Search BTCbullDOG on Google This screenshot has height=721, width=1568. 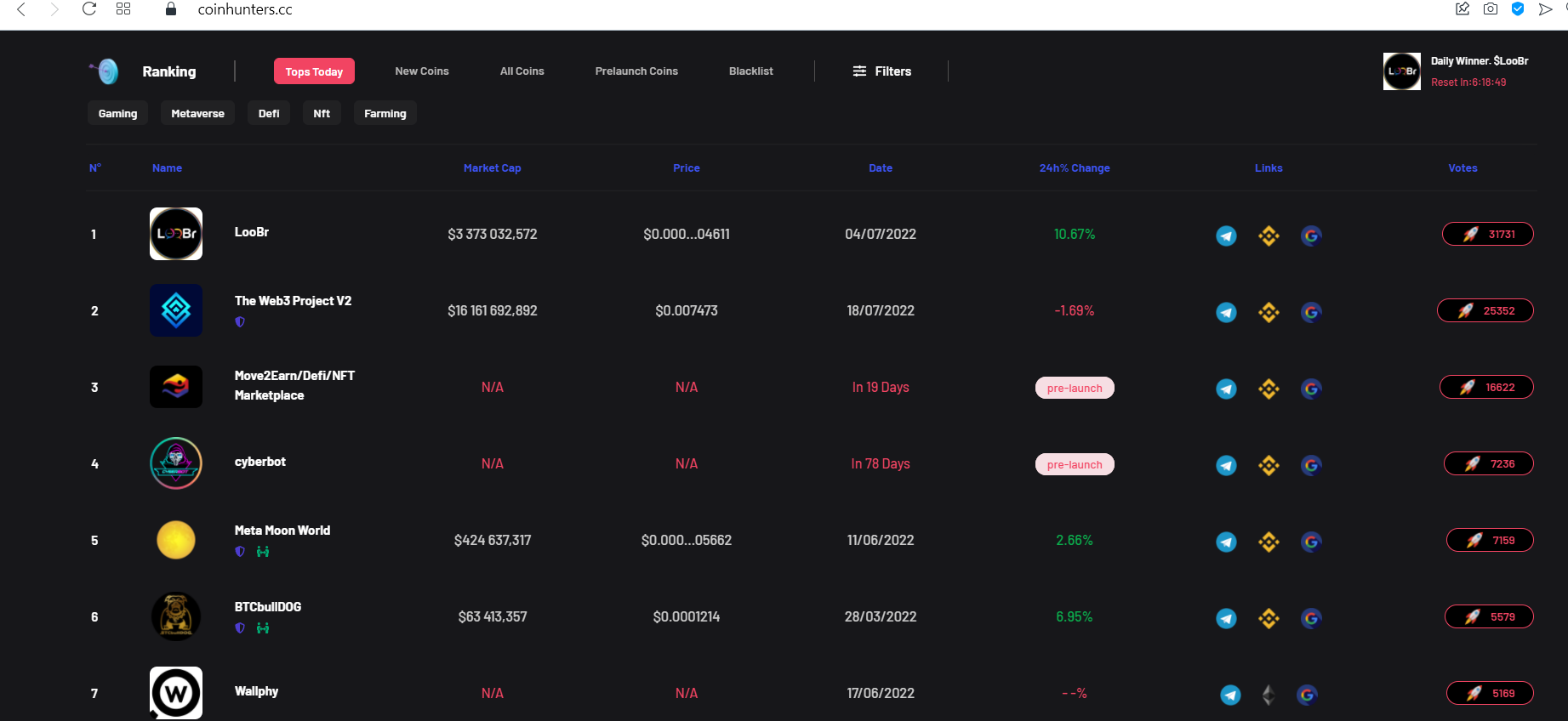pyautogui.click(x=1311, y=618)
